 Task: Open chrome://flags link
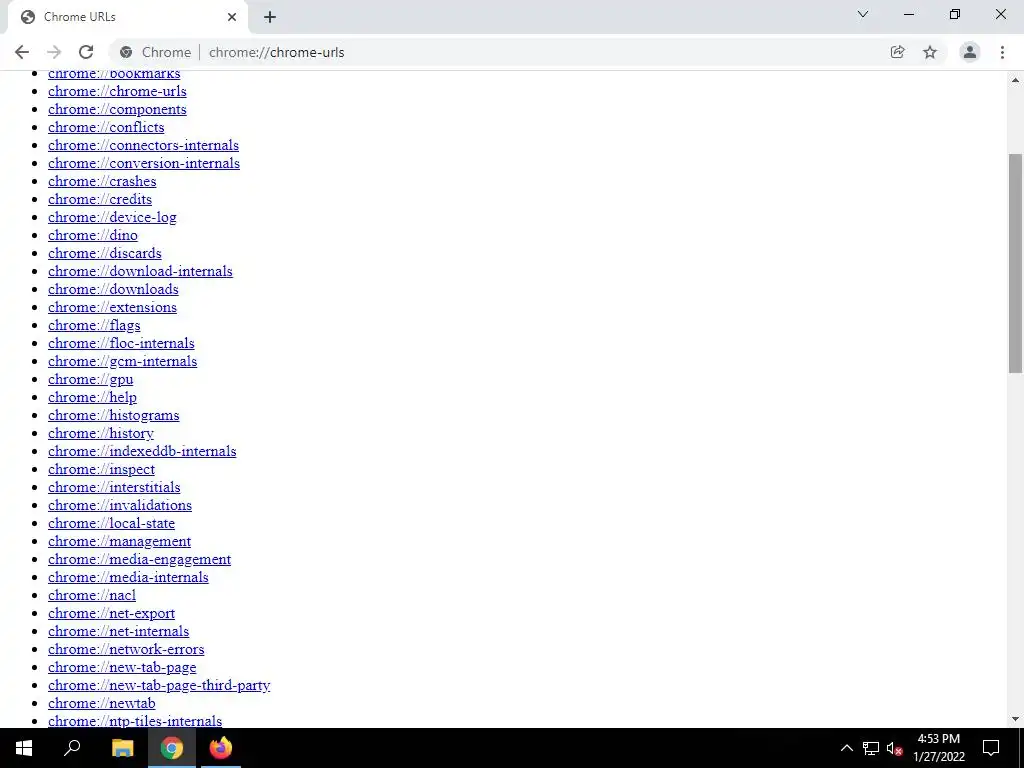click(x=94, y=325)
